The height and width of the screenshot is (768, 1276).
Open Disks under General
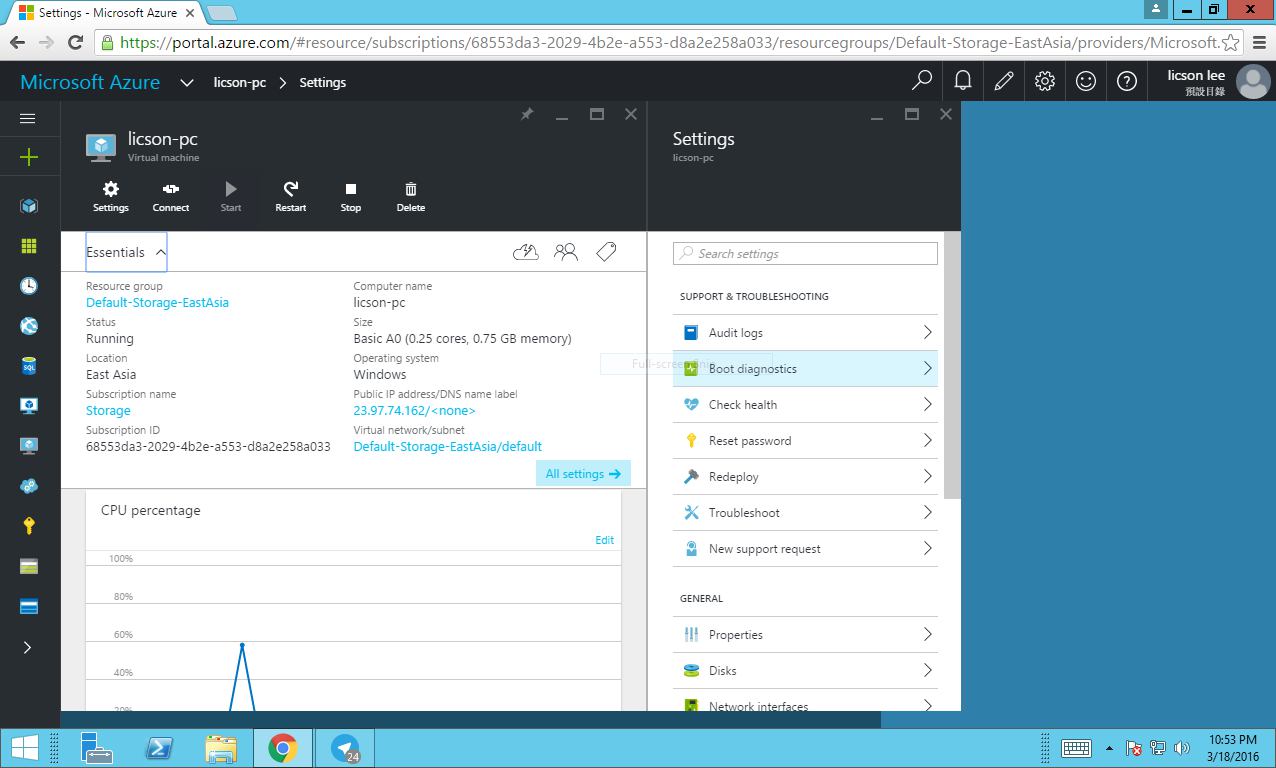(x=805, y=670)
